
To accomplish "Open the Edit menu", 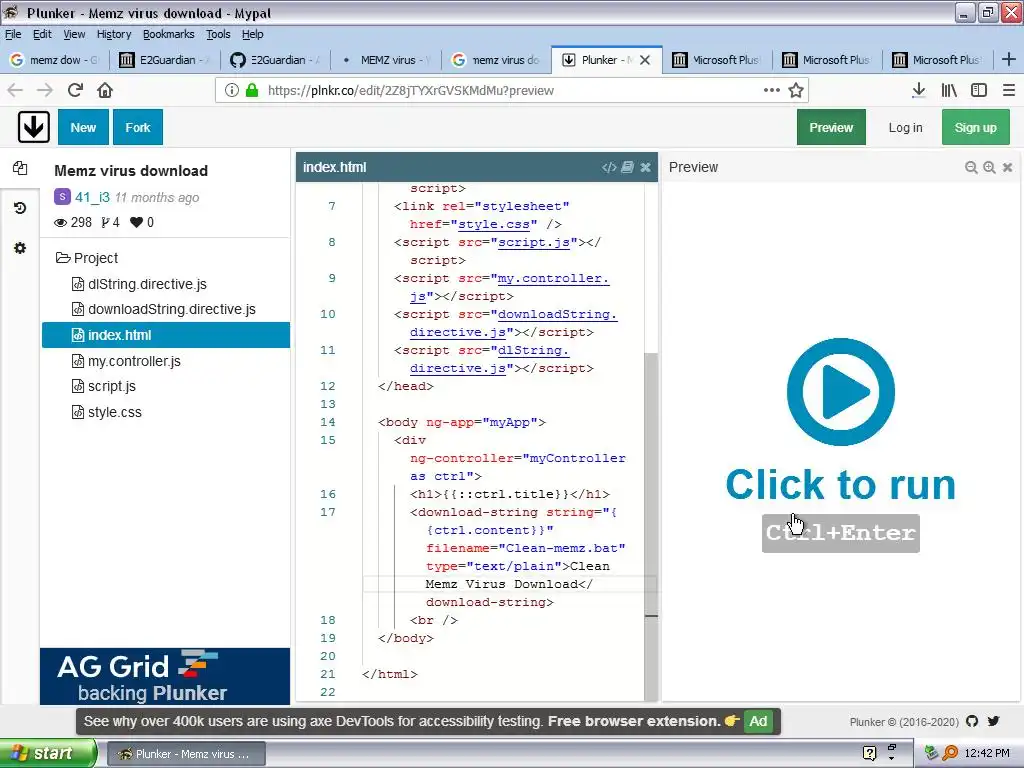I will 42,34.
